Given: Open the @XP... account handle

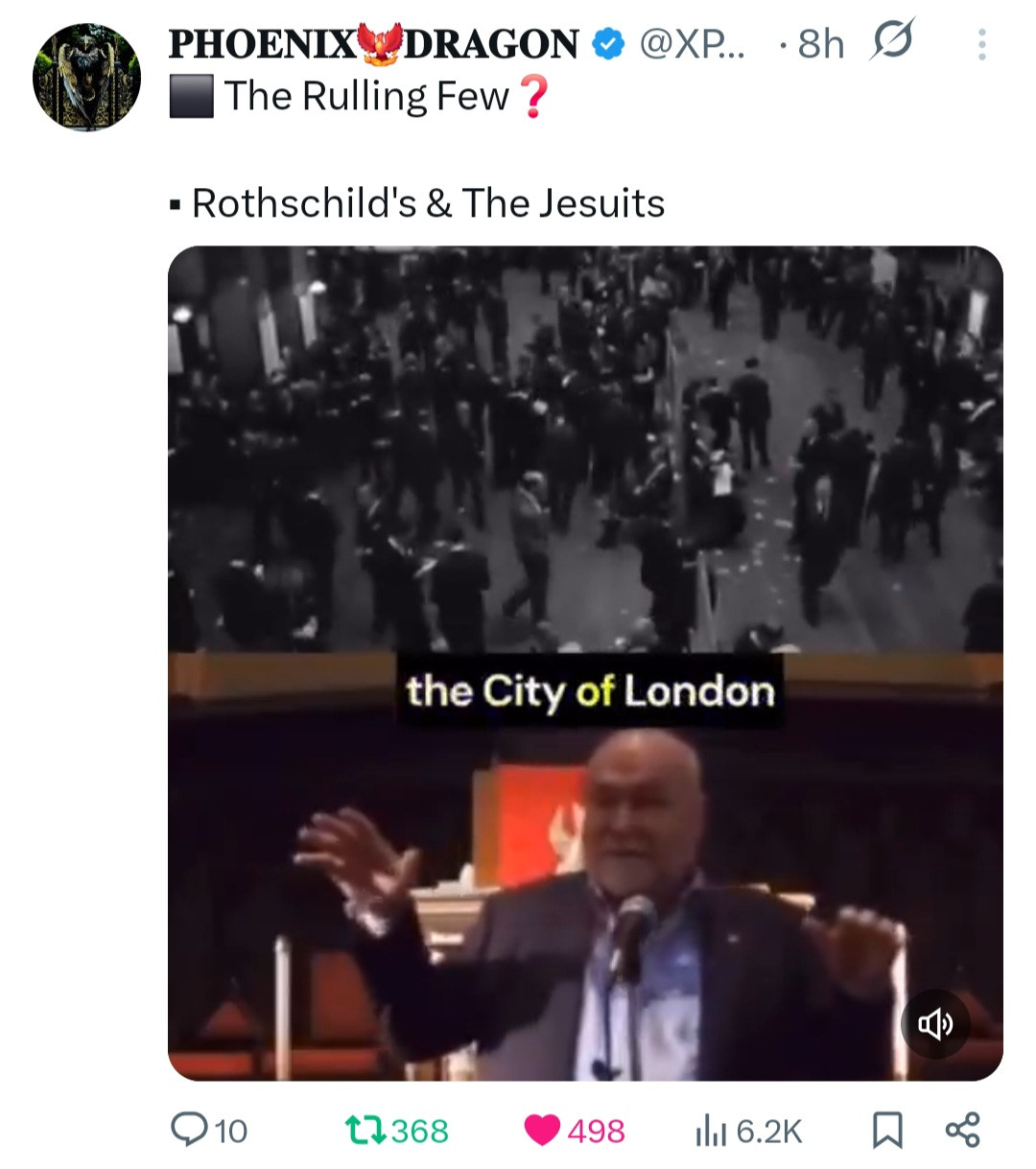Looking at the screenshot, I should tap(689, 44).
